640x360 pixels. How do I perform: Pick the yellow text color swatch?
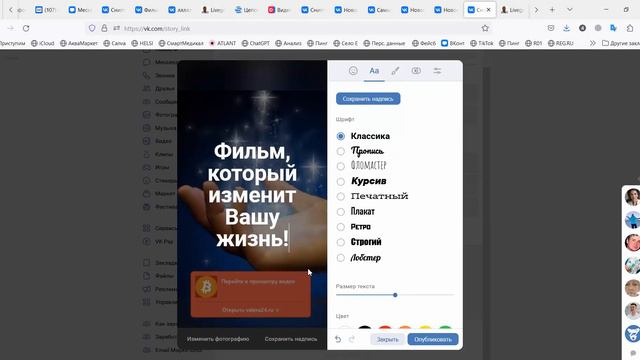coord(425,327)
